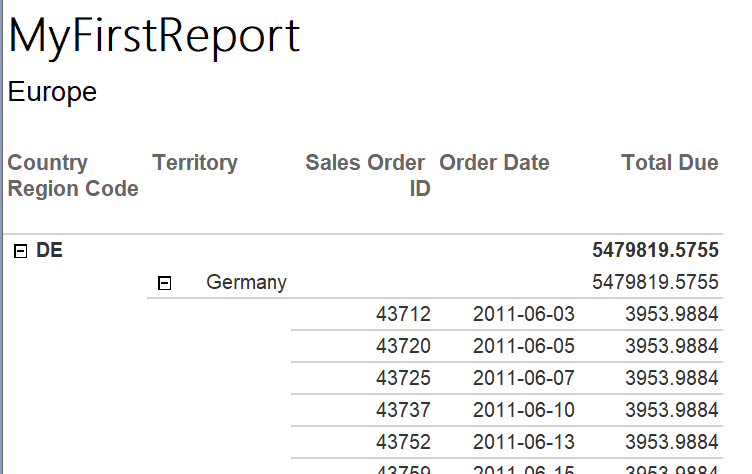Click total due for order 43752
This screenshot has width=752, height=474.
click(671, 442)
